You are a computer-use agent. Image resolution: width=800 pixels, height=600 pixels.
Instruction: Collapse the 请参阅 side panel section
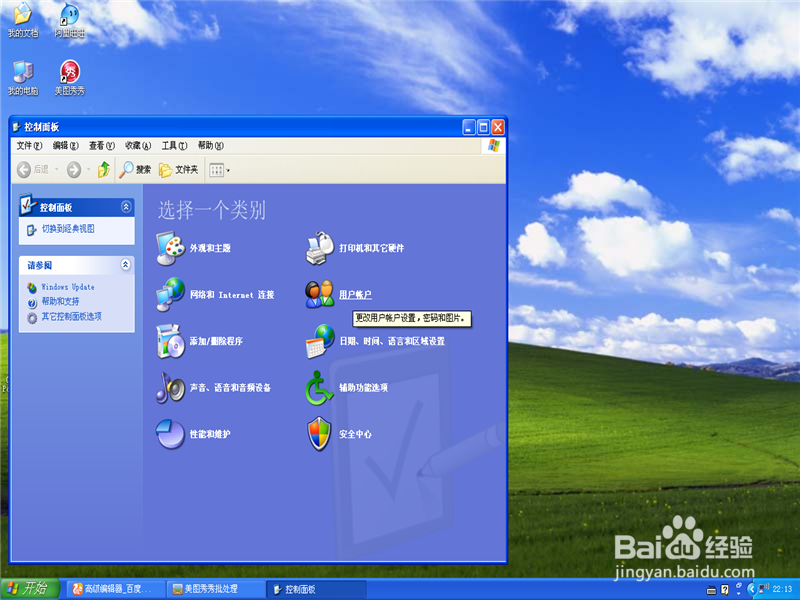[x=126, y=264]
